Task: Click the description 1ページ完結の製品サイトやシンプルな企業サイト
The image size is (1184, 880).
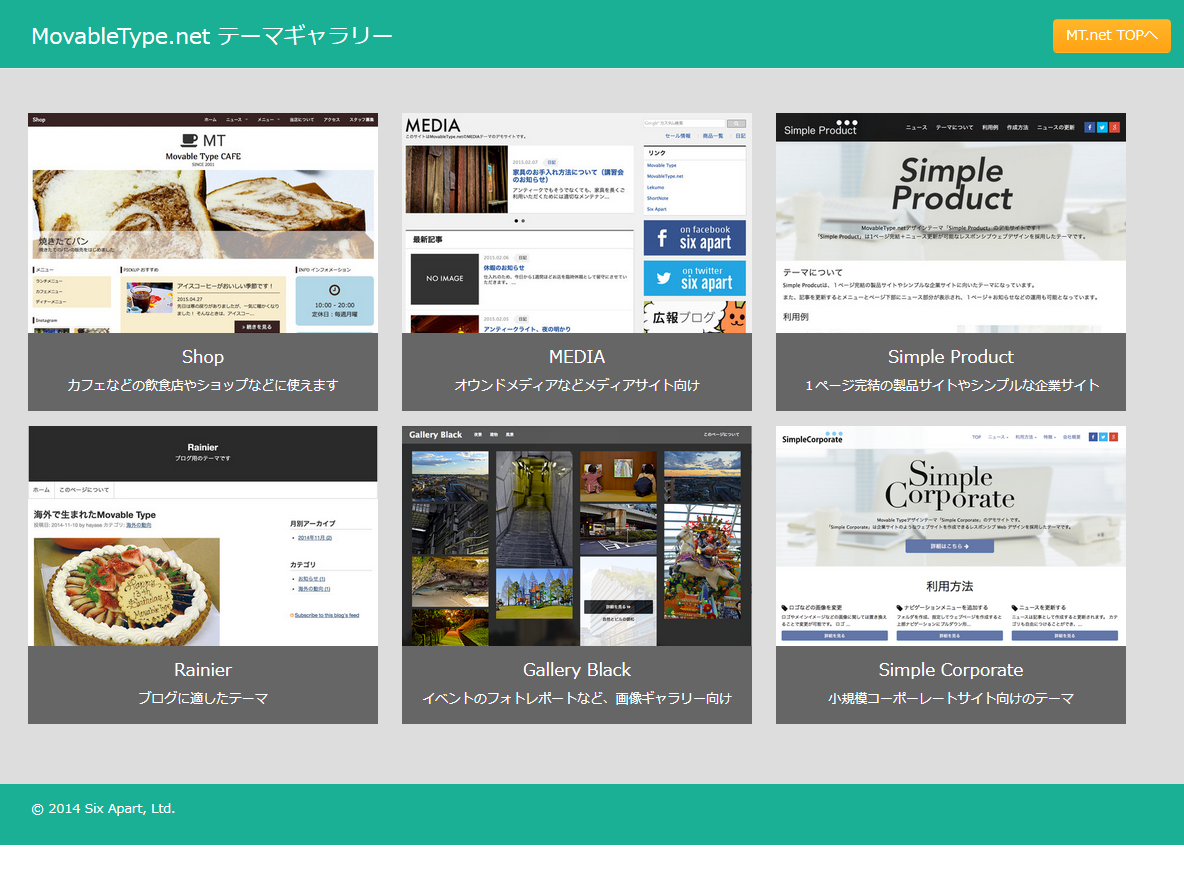Action: tap(951, 385)
